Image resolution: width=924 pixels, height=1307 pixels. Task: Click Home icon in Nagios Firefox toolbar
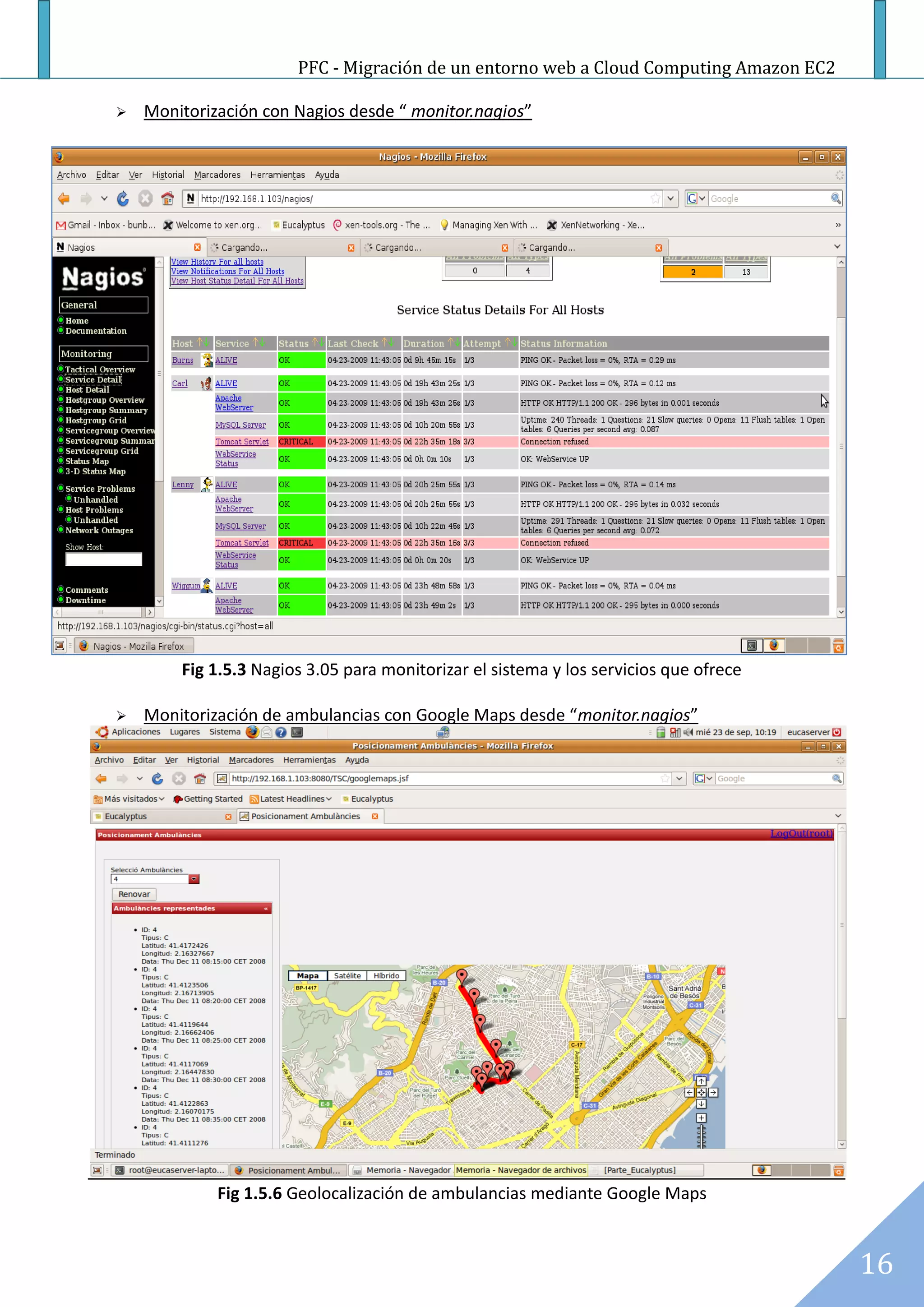pos(167,199)
